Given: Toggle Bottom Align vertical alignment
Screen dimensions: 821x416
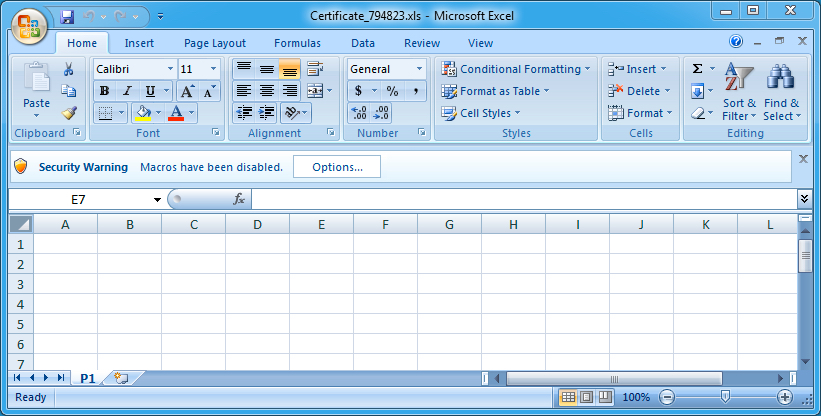Looking at the screenshot, I should pos(290,69).
